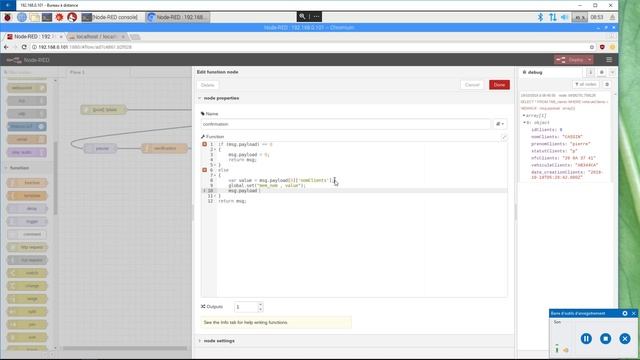The image size is (640, 360).
Task: Open remote desktop more options ellipsis
Action: click(316, 16)
